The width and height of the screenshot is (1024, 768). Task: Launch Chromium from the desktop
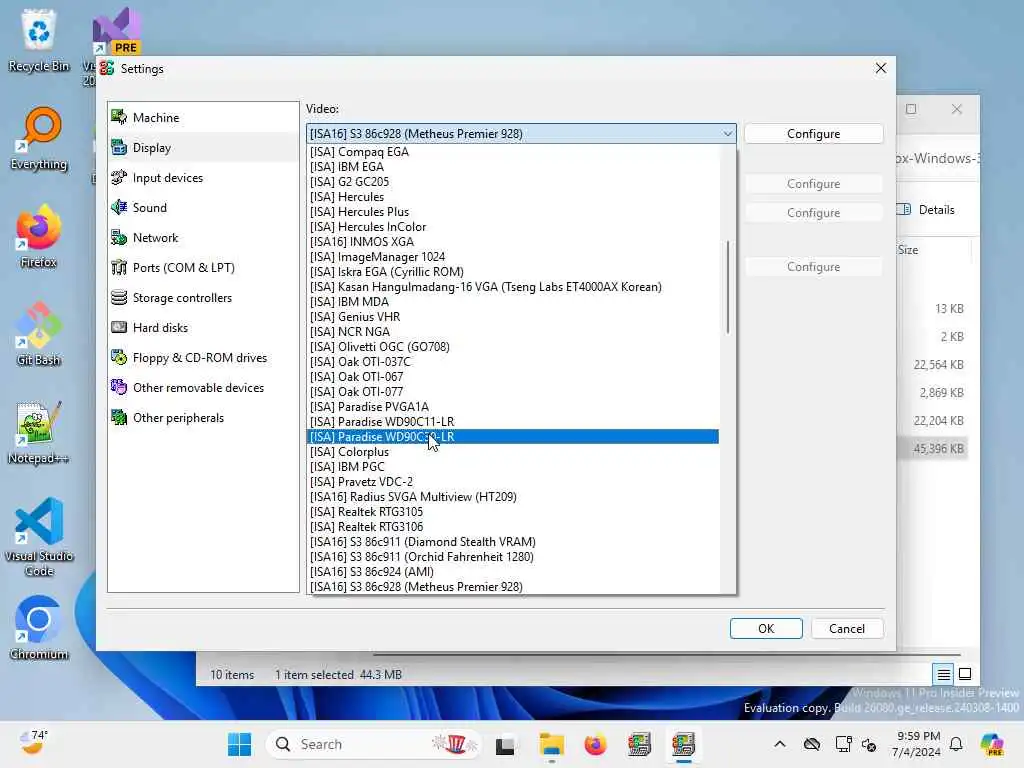pos(39,628)
